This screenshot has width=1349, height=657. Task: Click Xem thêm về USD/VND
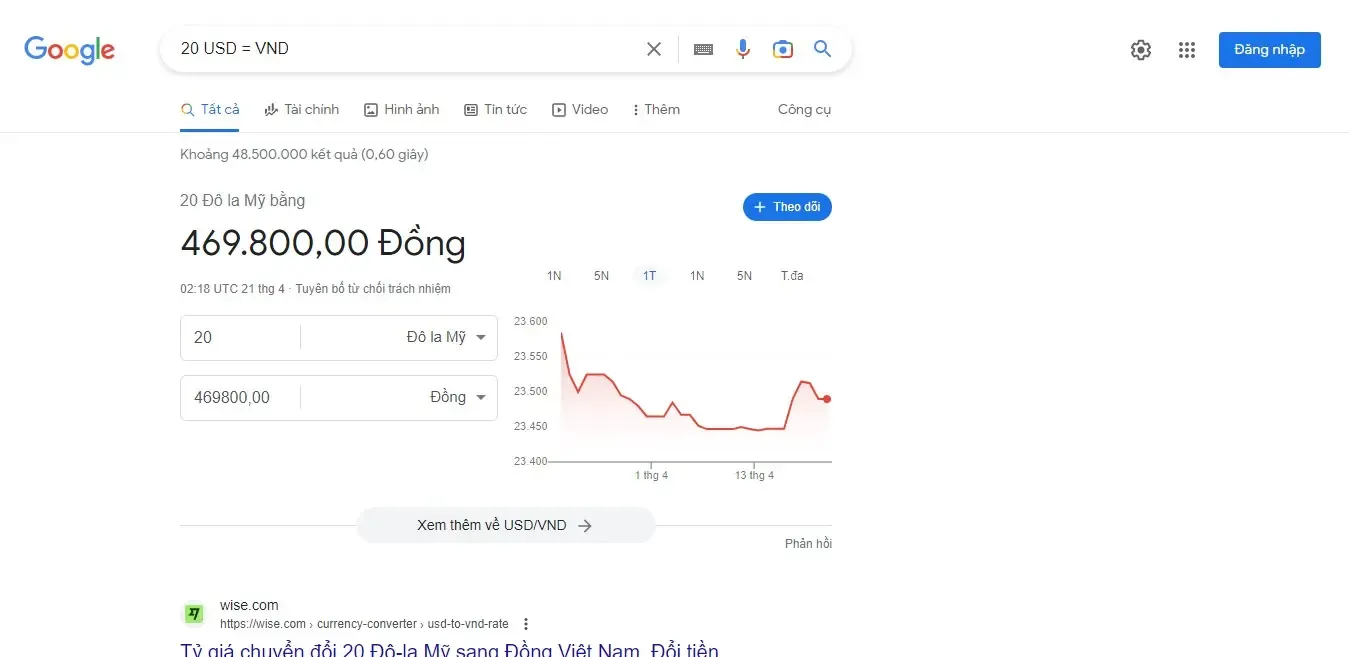pos(505,524)
